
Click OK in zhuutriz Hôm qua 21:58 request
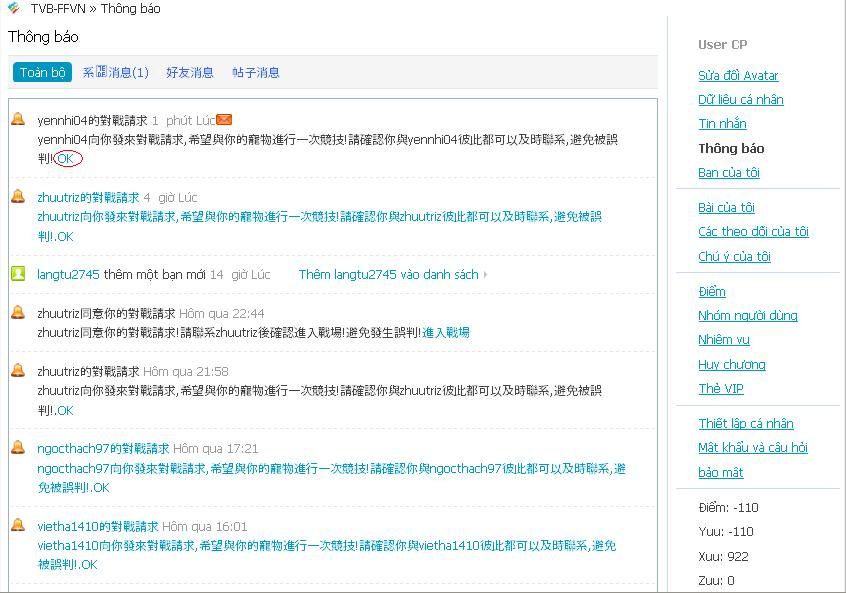tap(65, 411)
